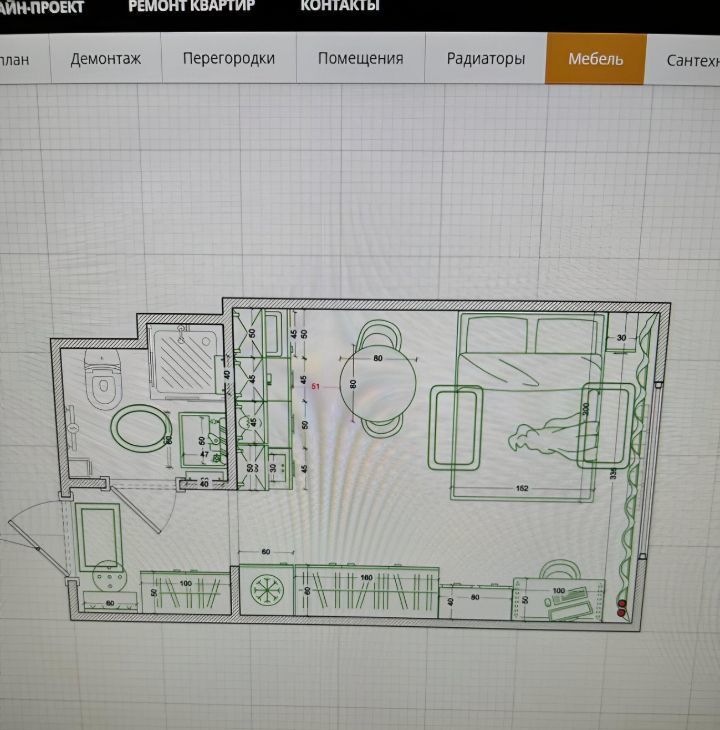Go to the Перегородки tab

(228, 58)
